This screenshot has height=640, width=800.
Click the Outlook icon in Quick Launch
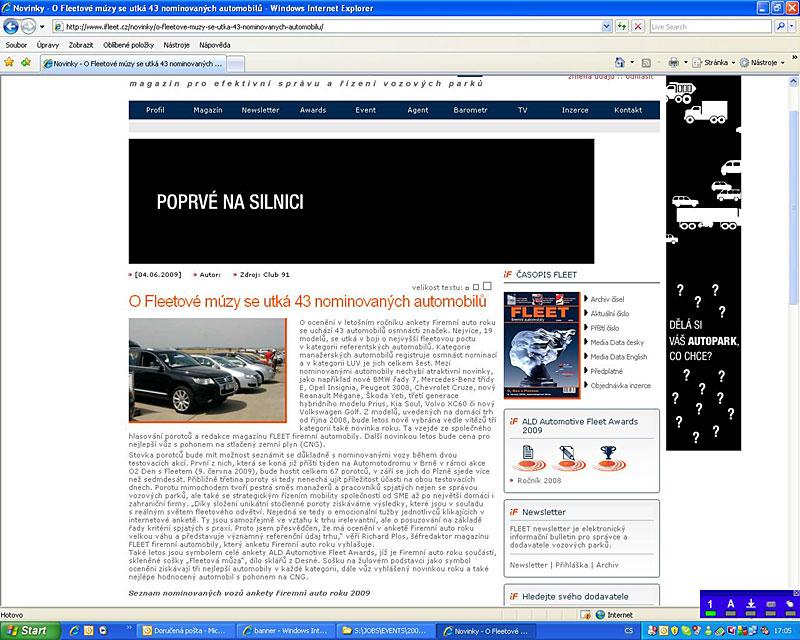[88, 631]
